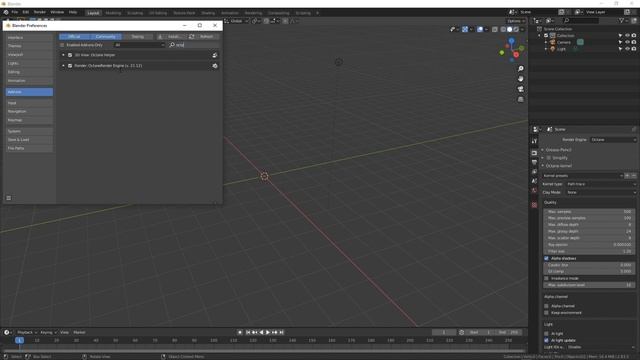The height and width of the screenshot is (360, 640).
Task: Click the pan hand icon in the viewport
Action: point(520,79)
